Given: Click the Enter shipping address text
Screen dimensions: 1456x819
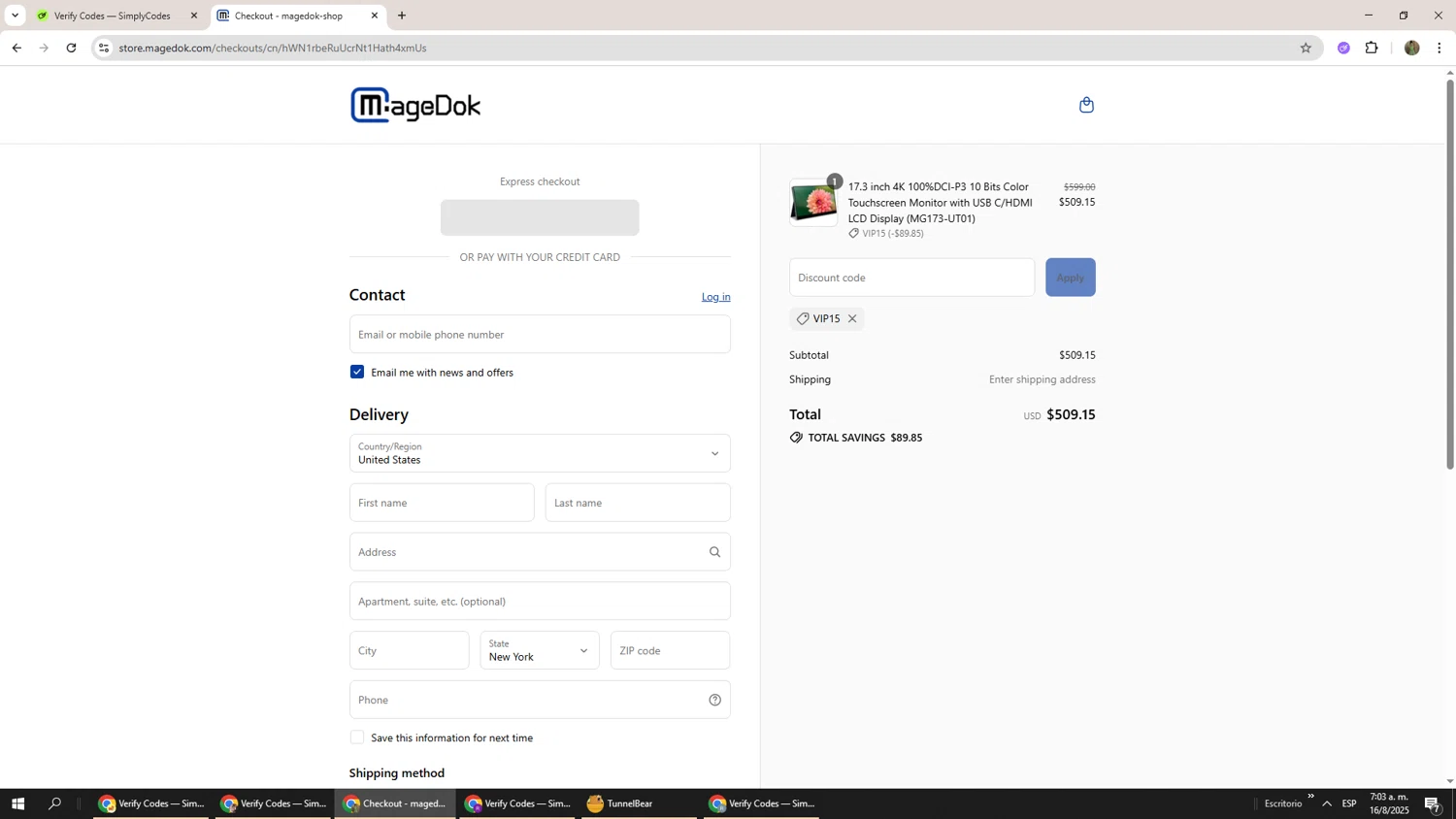Looking at the screenshot, I should [x=1042, y=379].
